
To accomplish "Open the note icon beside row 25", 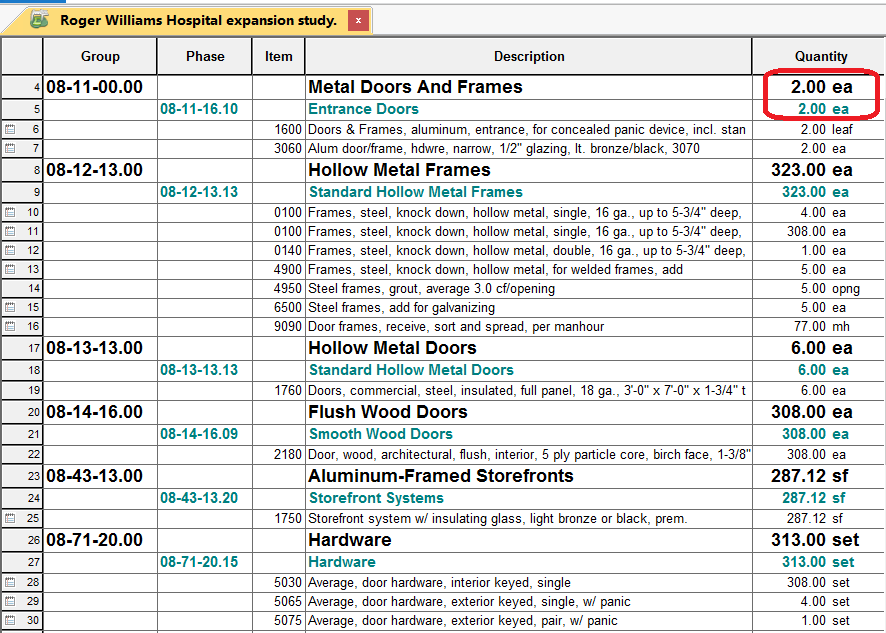I will pyautogui.click(x=10, y=519).
